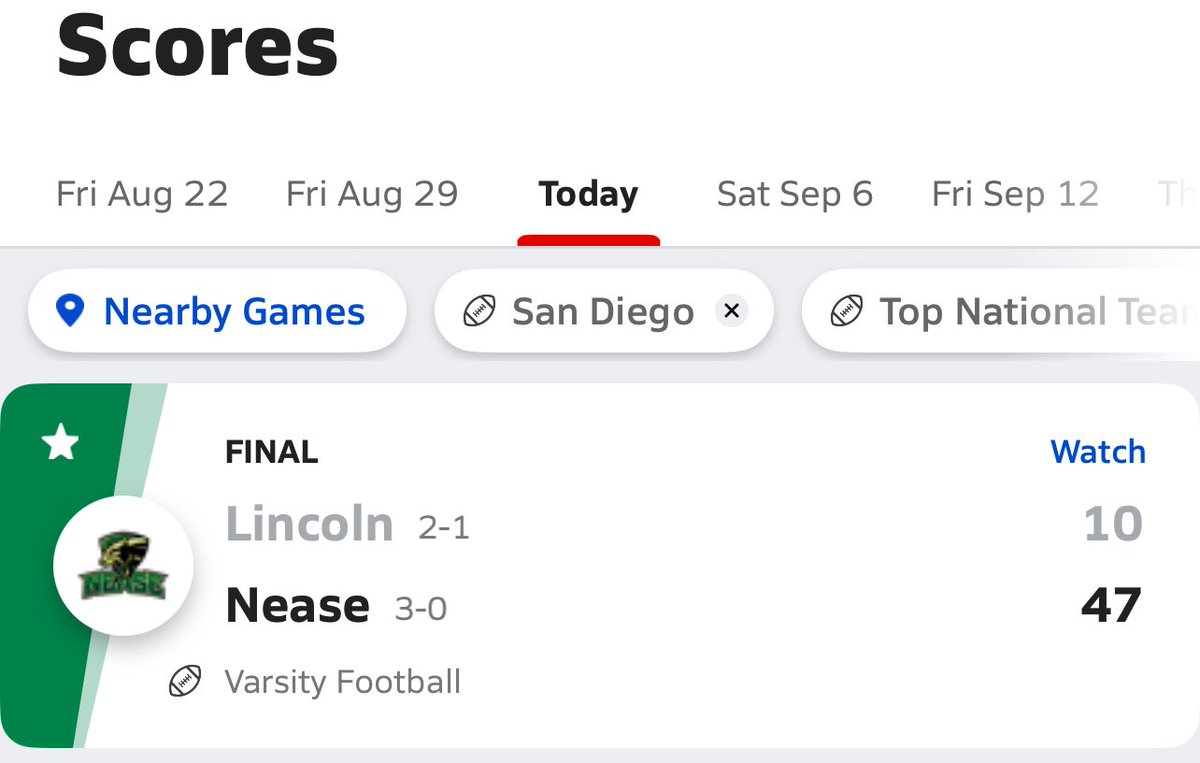Go to the Sat Sep 6 date tab
The height and width of the screenshot is (763, 1200).
point(795,194)
